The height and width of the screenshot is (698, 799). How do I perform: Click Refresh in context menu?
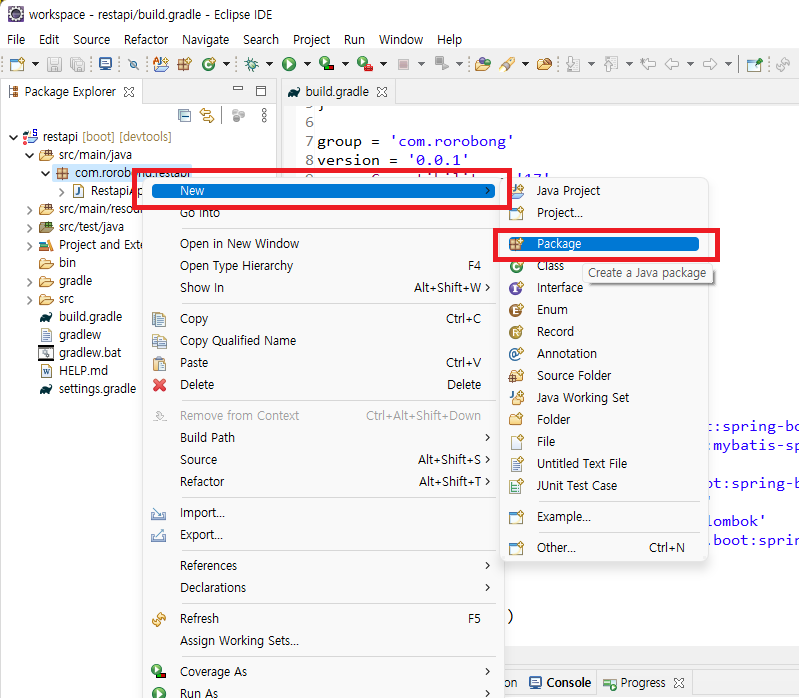click(x=322, y=619)
